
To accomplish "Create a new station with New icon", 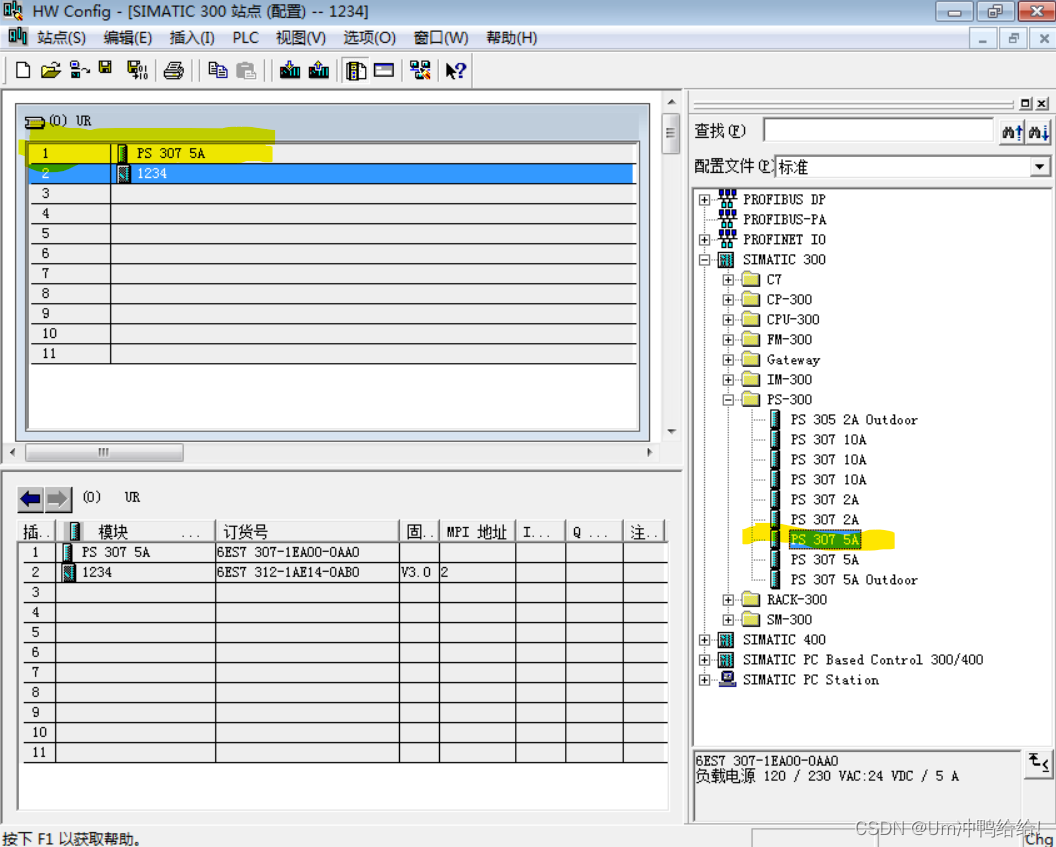I will pos(23,70).
